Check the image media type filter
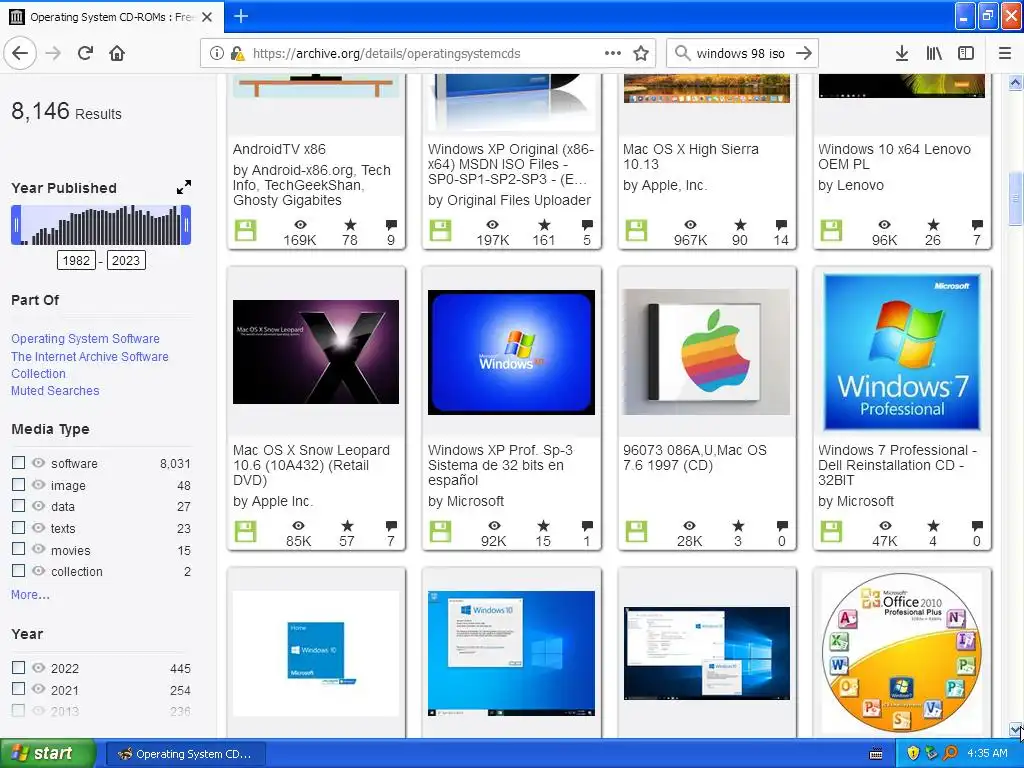The image size is (1024, 768). coord(18,485)
